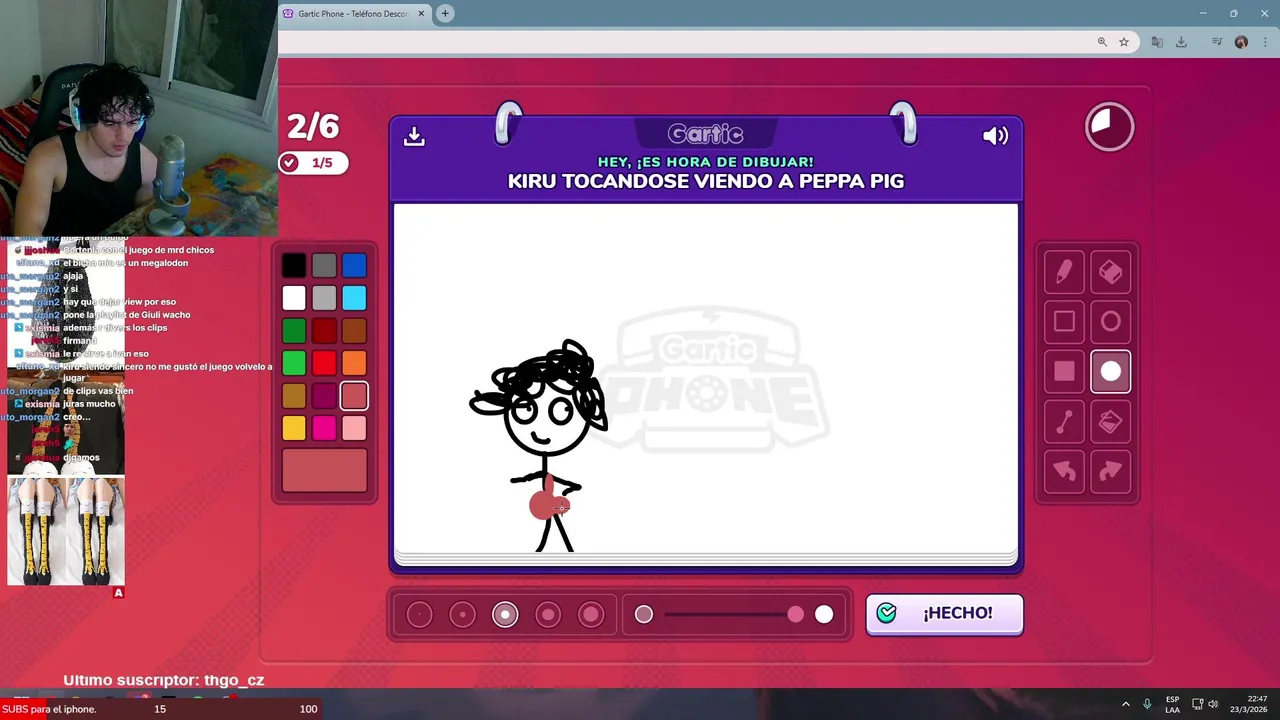The image size is (1280, 720).
Task: Select the line tool
Action: [x=1064, y=421]
